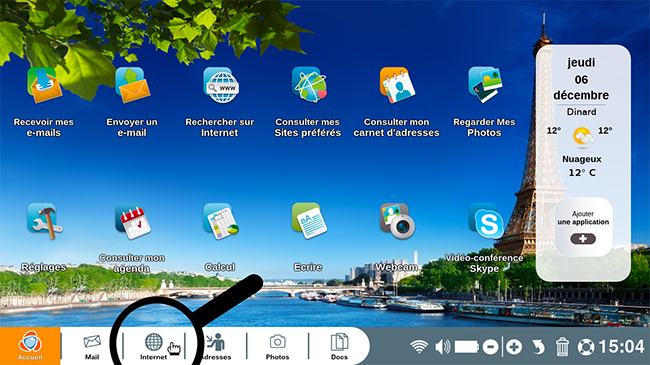This screenshot has height=365, width=650.
Task: Launch the Calcul spreadsheet app
Action: click(221, 221)
